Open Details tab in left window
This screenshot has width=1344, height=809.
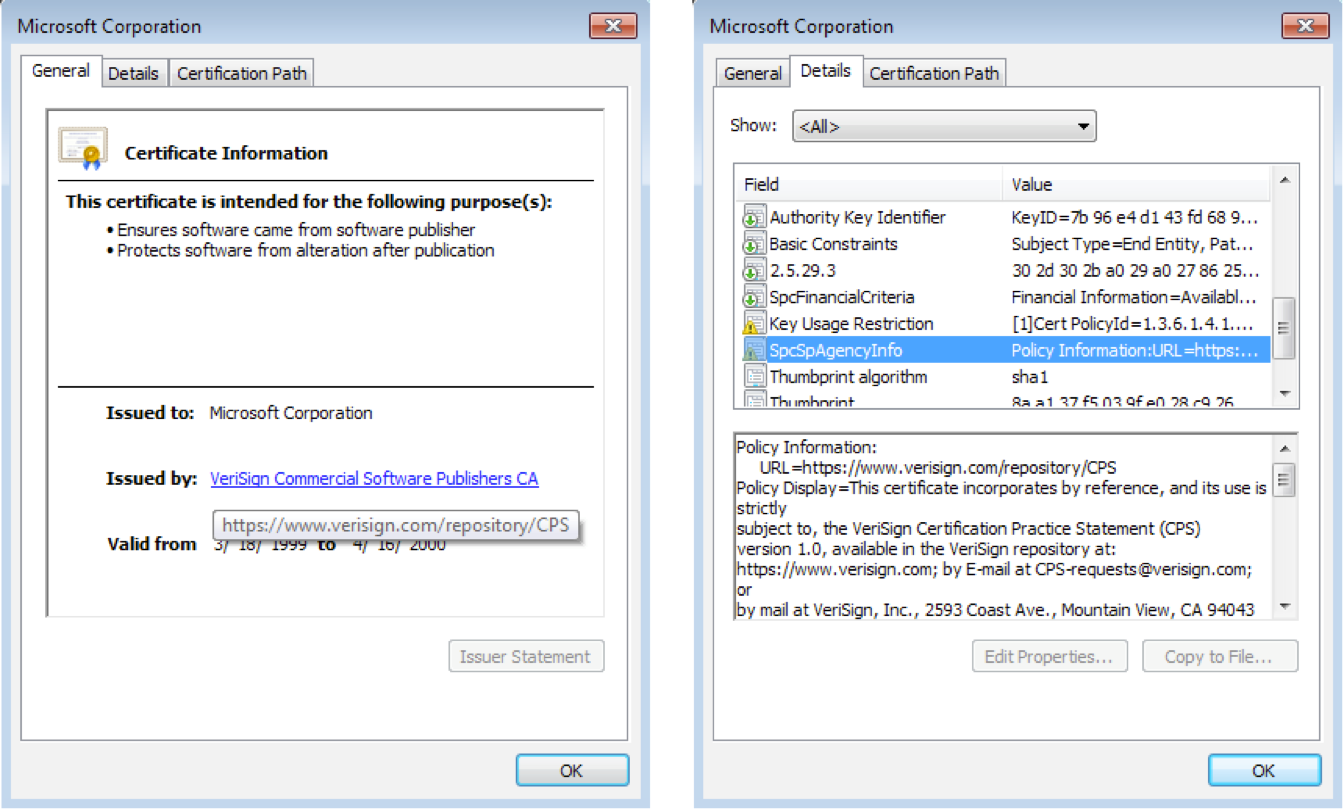click(133, 73)
